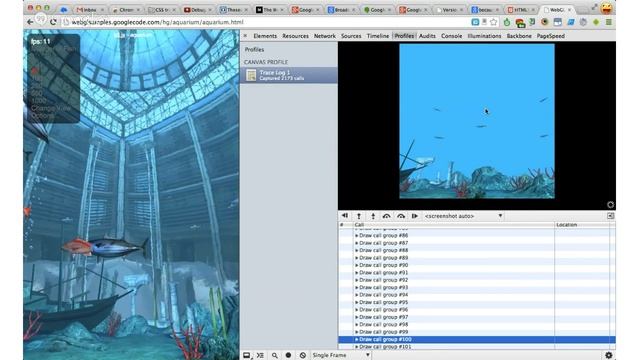Select the Draw call group #101 row

click(x=477, y=347)
